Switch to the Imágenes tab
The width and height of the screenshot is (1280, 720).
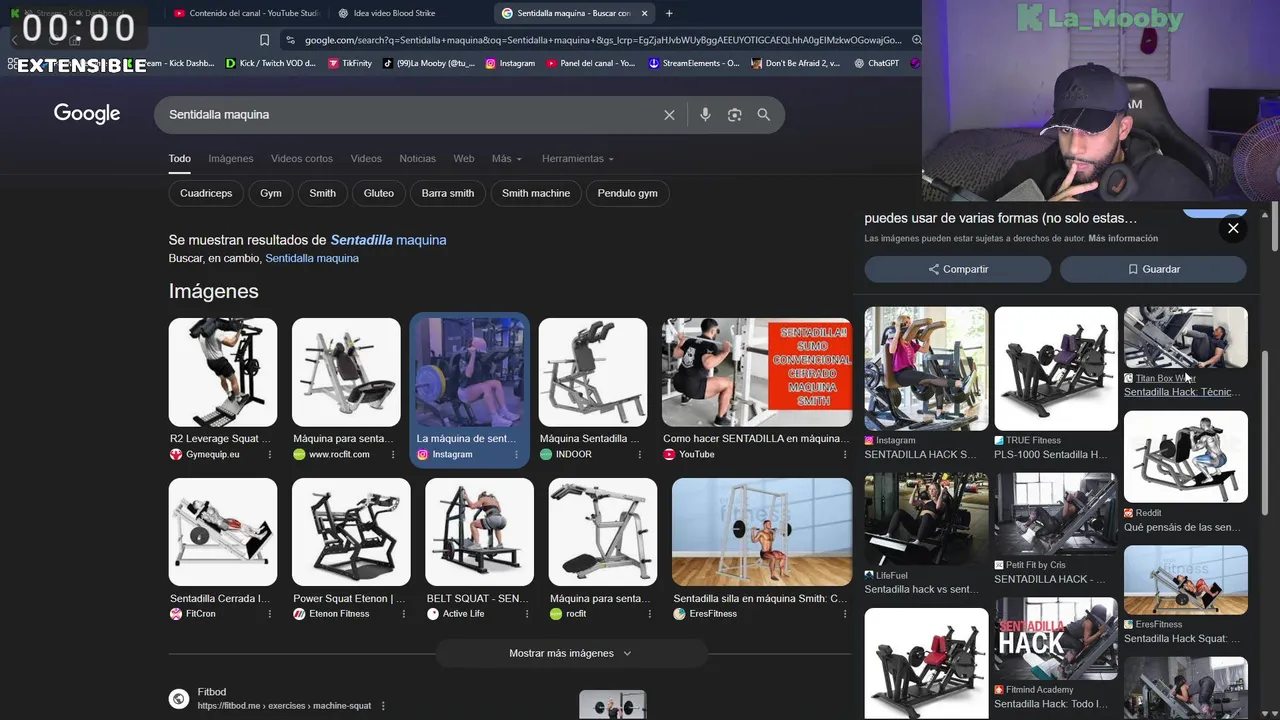pos(231,159)
